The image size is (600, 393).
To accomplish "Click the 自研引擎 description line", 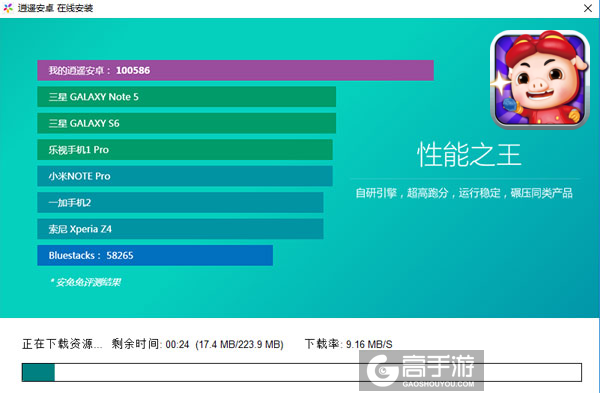I will [x=464, y=193].
